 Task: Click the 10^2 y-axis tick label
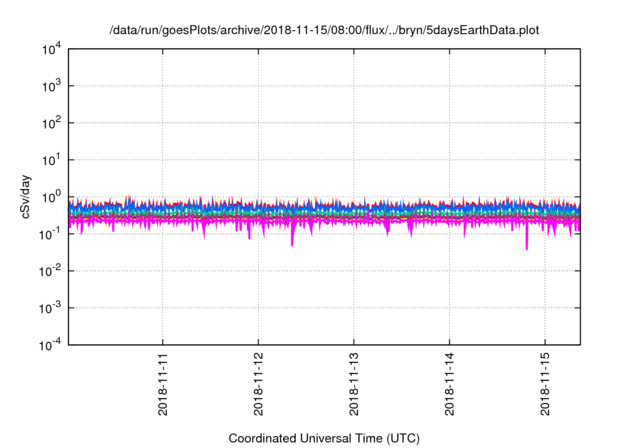(52, 123)
